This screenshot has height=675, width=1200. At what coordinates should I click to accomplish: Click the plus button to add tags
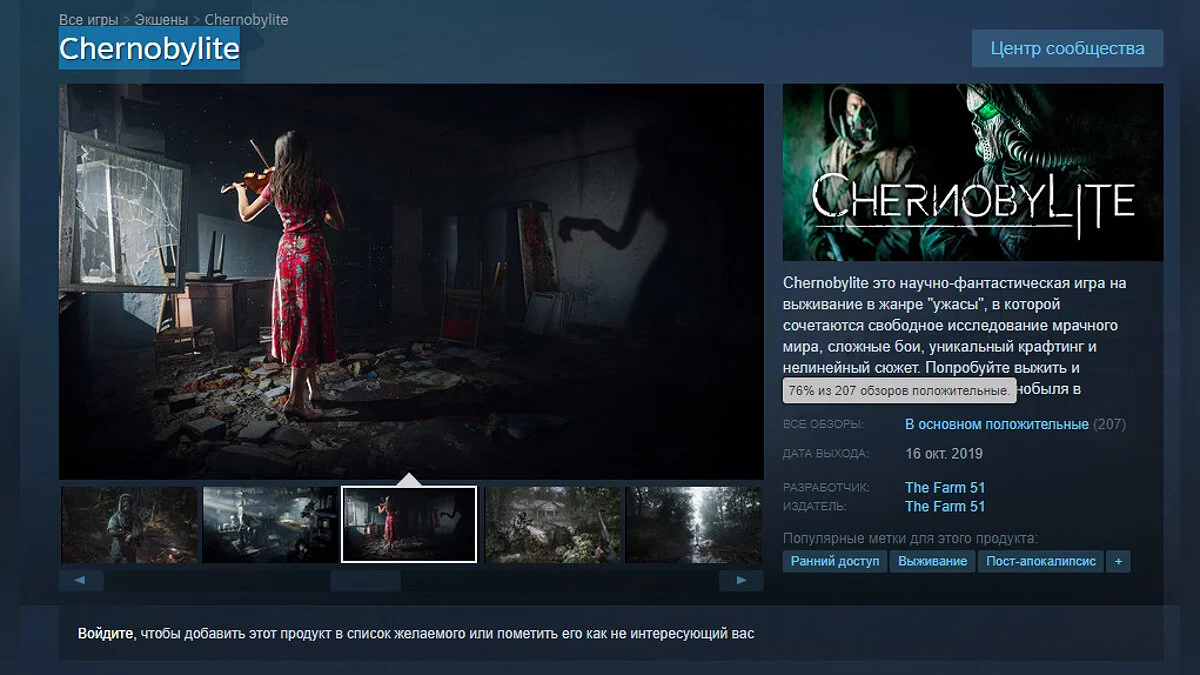coord(1119,561)
